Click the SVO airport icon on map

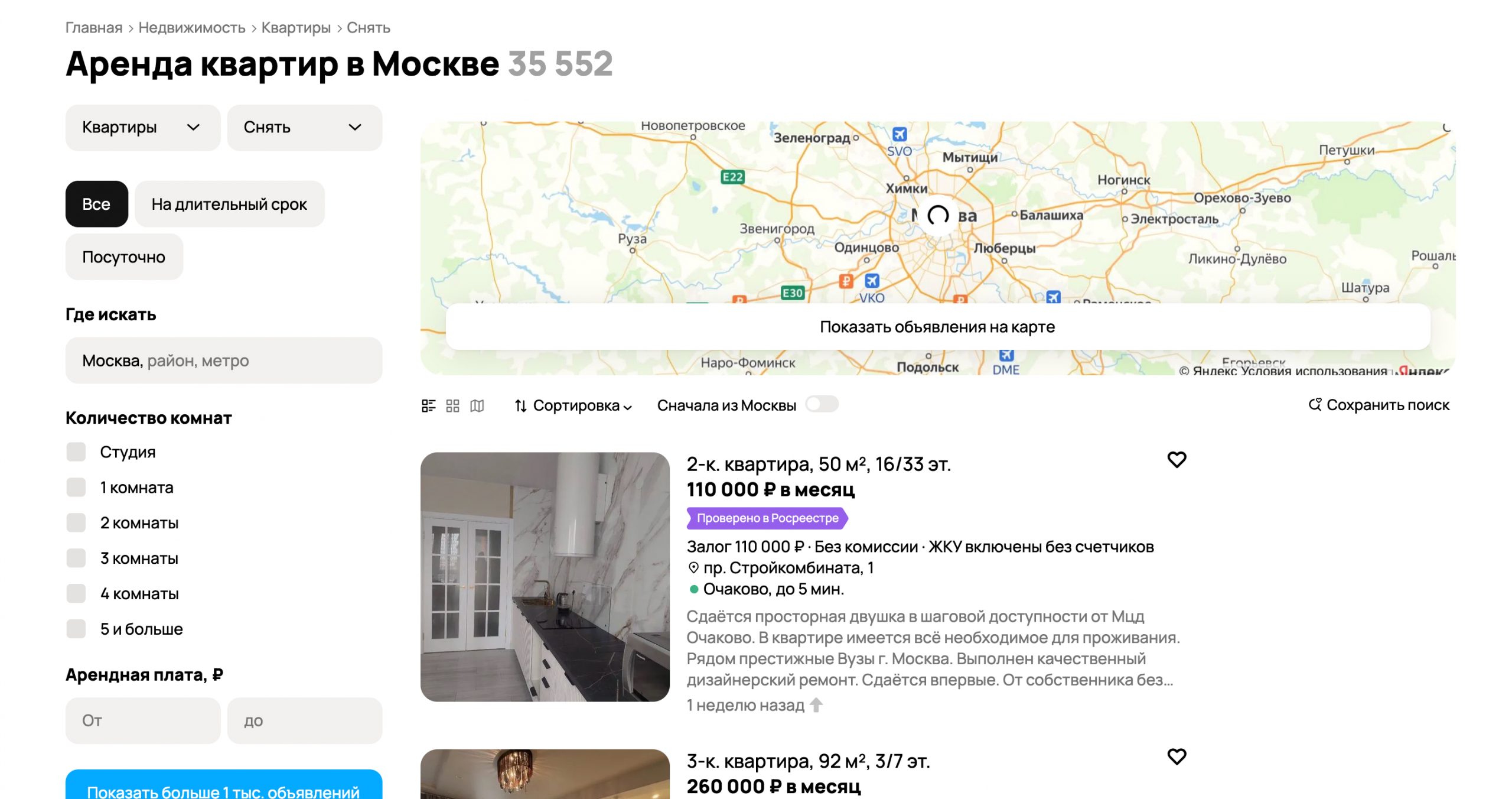[x=899, y=134]
